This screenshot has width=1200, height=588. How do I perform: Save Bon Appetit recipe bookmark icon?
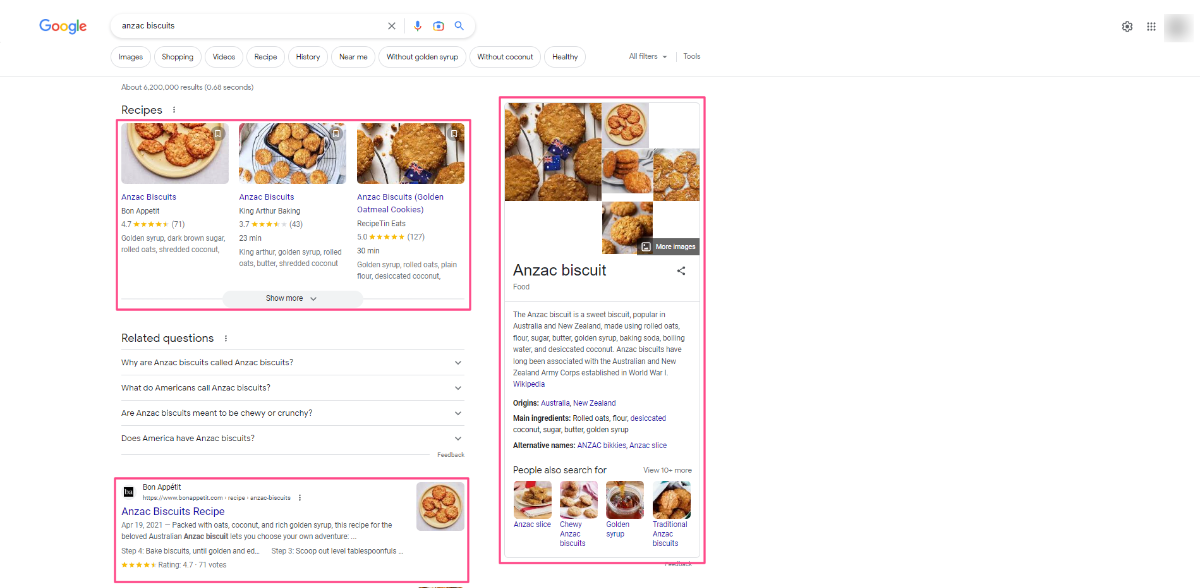tap(218, 133)
